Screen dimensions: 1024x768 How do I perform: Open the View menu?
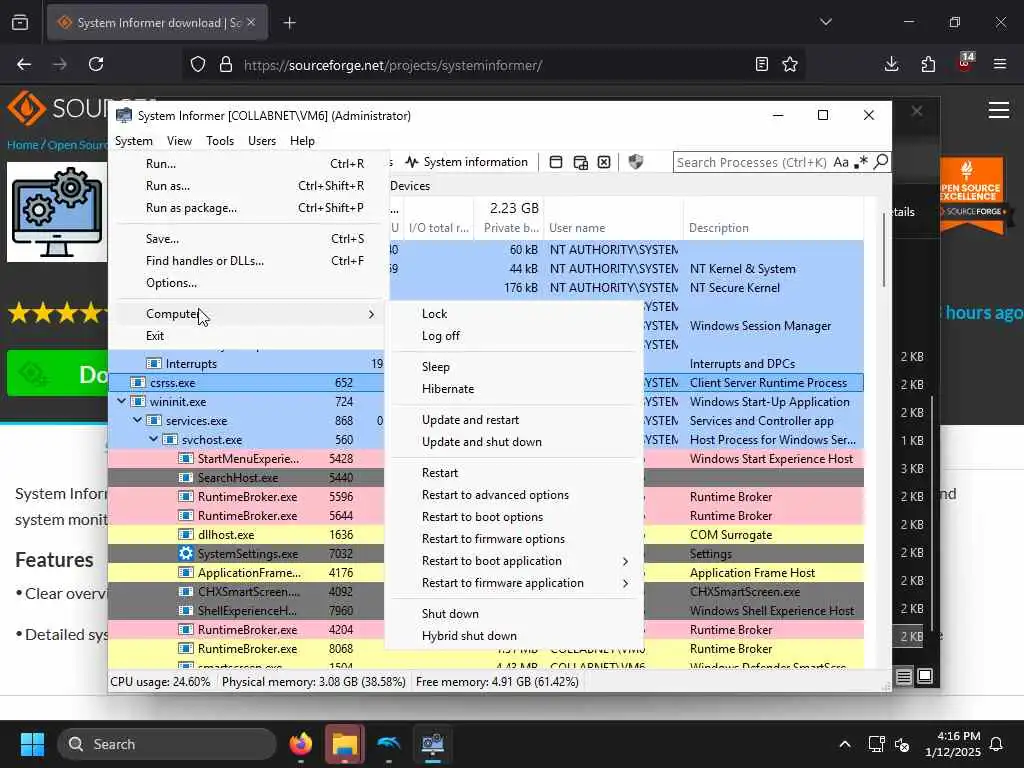179,140
